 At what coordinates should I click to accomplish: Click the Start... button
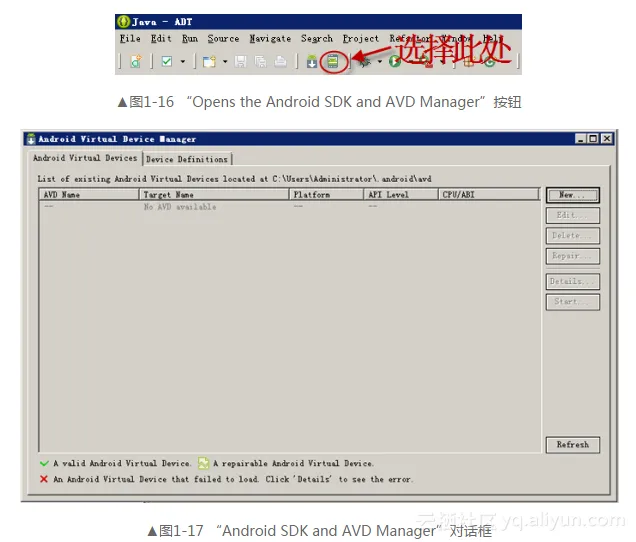[572, 302]
